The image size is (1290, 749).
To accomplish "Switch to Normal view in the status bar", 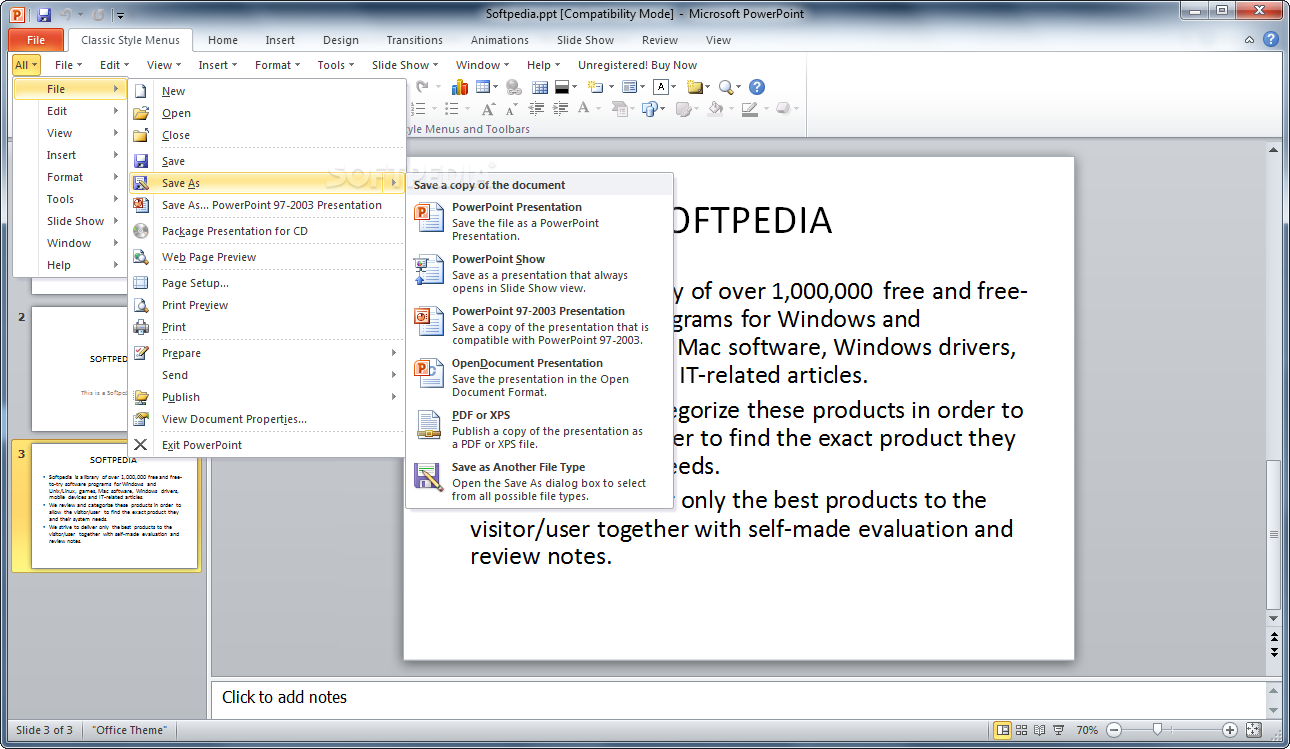I will (x=1003, y=730).
